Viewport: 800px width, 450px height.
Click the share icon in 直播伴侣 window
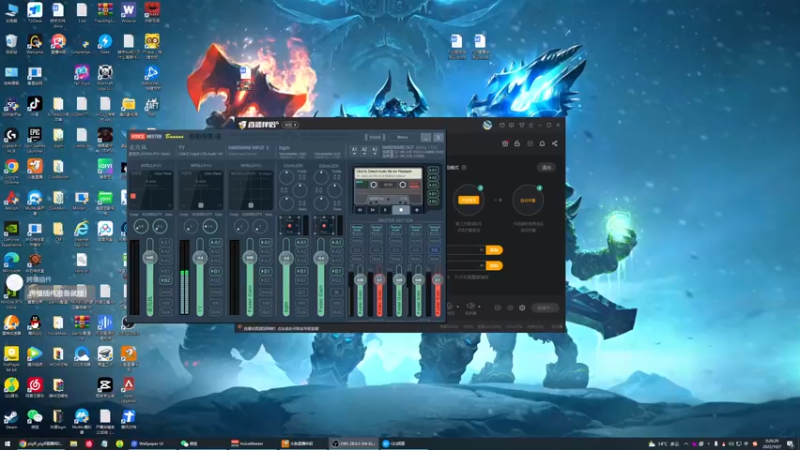pyautogui.click(x=555, y=144)
